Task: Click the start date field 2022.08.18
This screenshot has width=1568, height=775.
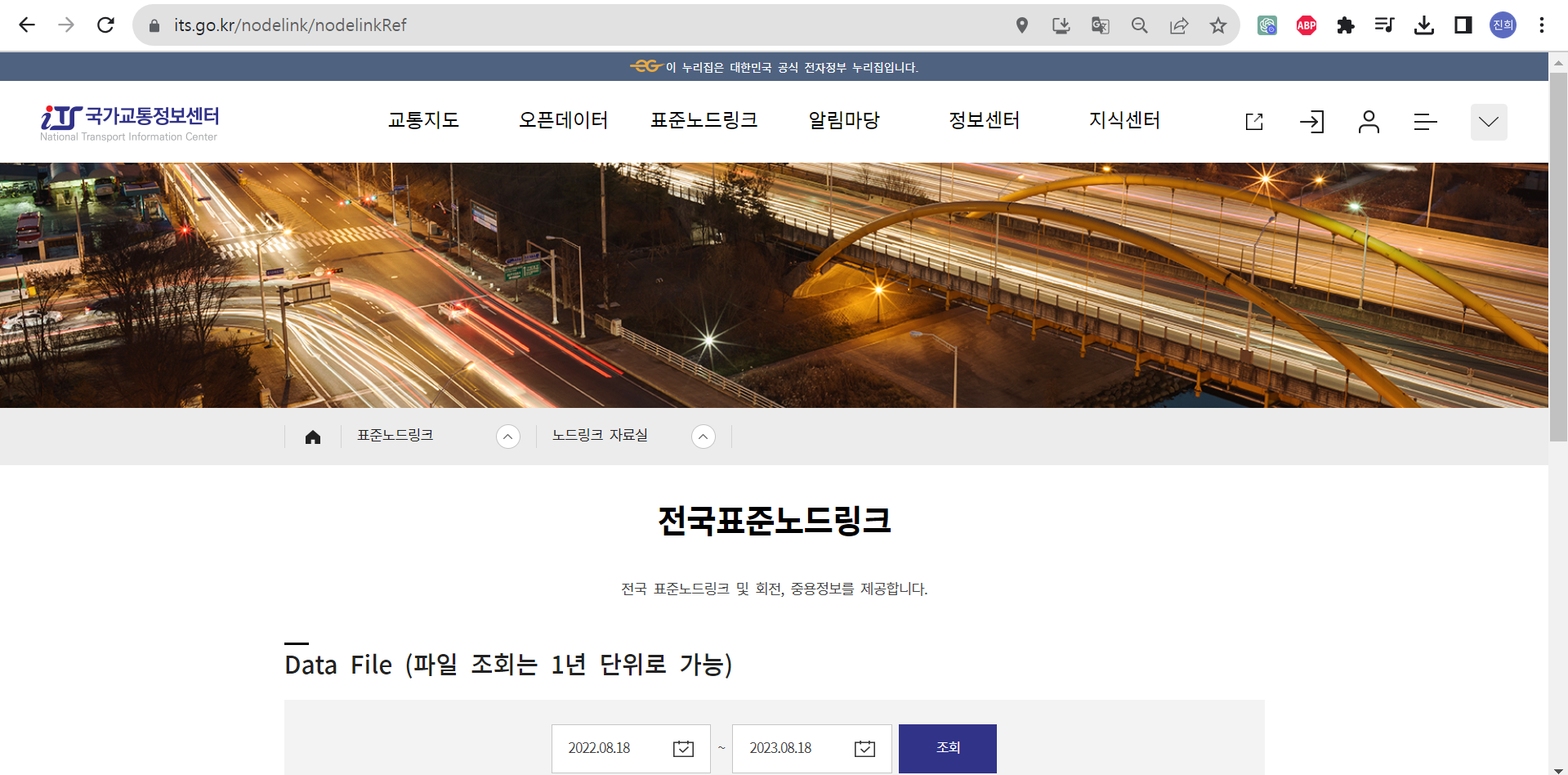Action: click(631, 749)
